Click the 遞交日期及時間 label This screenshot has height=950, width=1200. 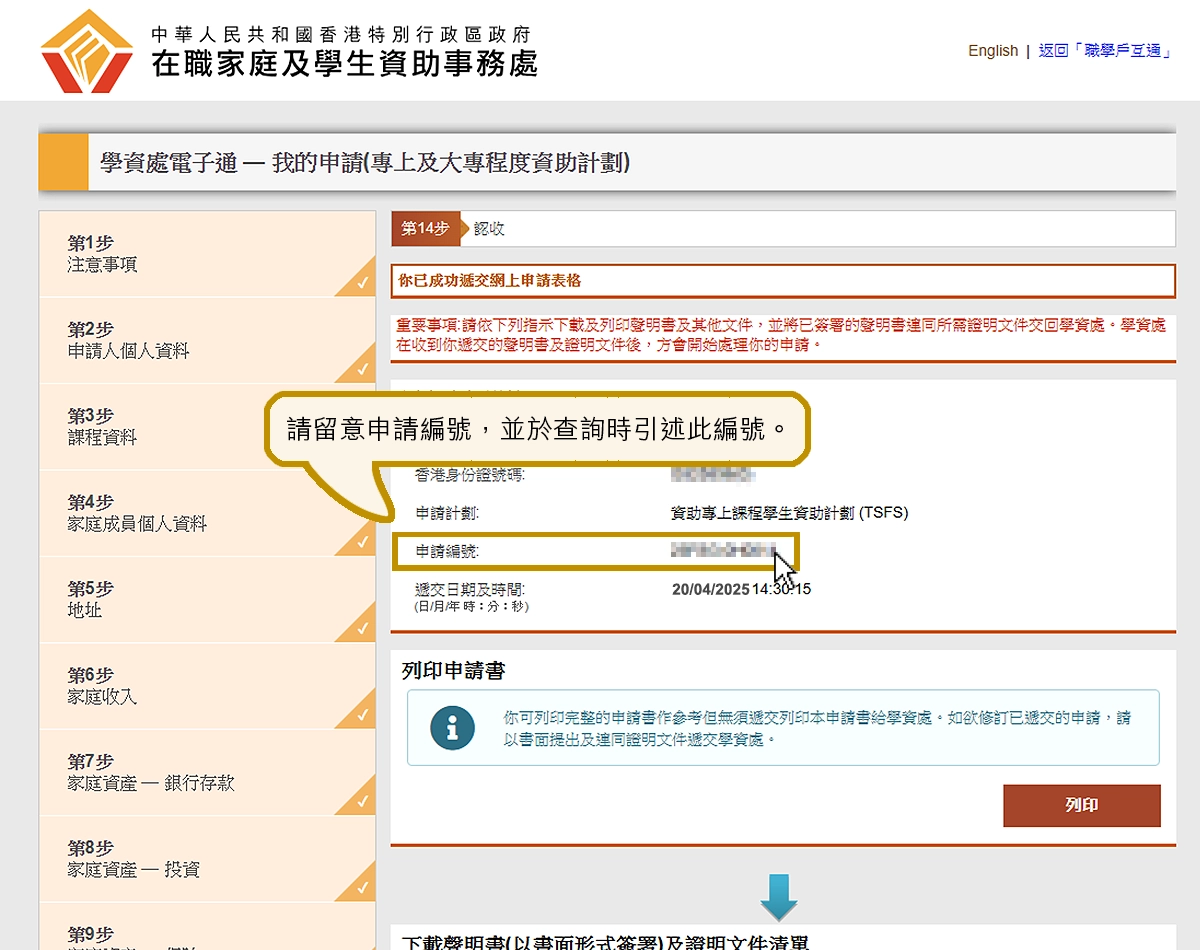470,589
